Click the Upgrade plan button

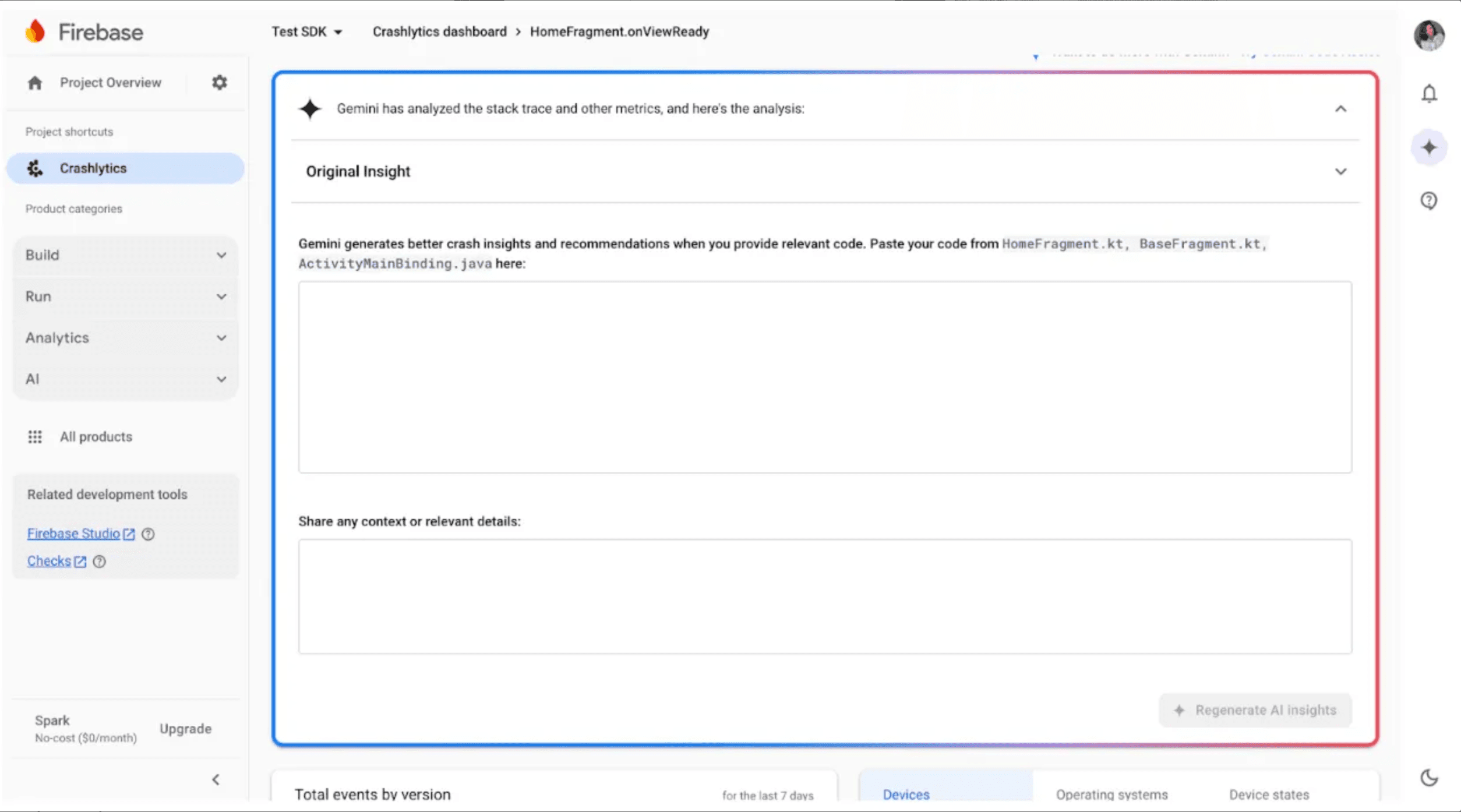point(185,729)
